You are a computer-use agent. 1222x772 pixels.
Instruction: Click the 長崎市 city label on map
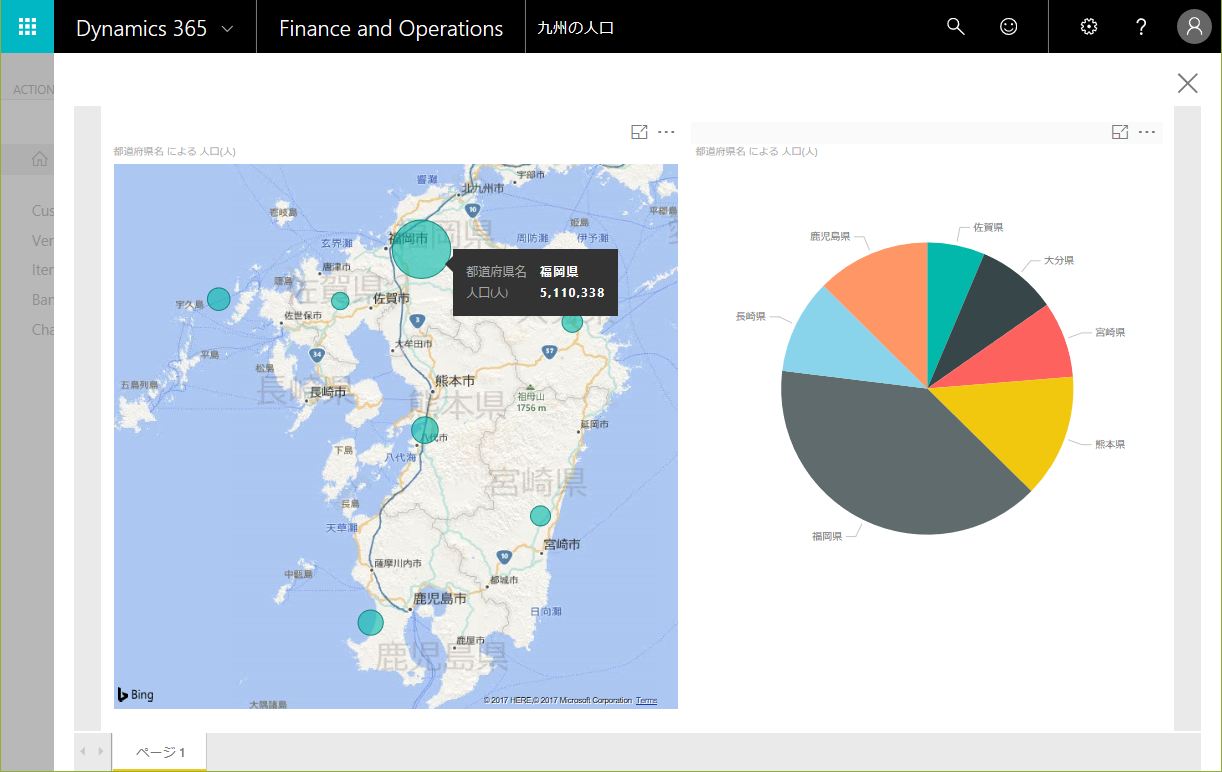tap(328, 392)
